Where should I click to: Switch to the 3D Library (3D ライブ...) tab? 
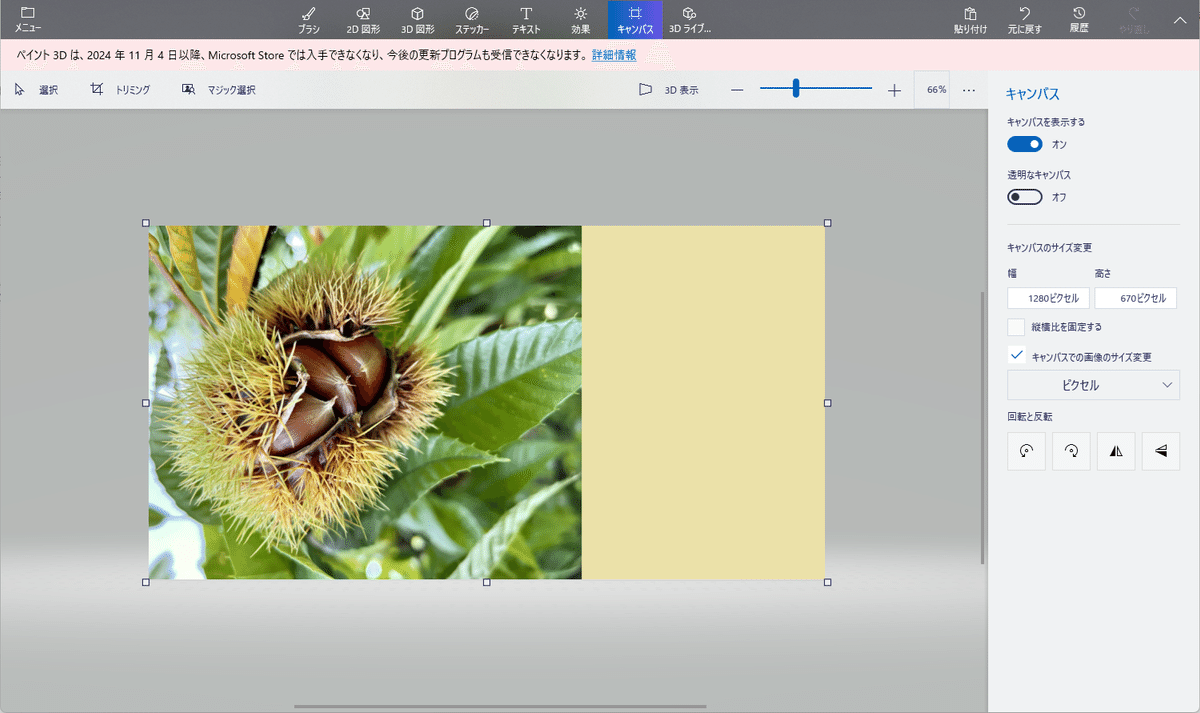pos(689,19)
